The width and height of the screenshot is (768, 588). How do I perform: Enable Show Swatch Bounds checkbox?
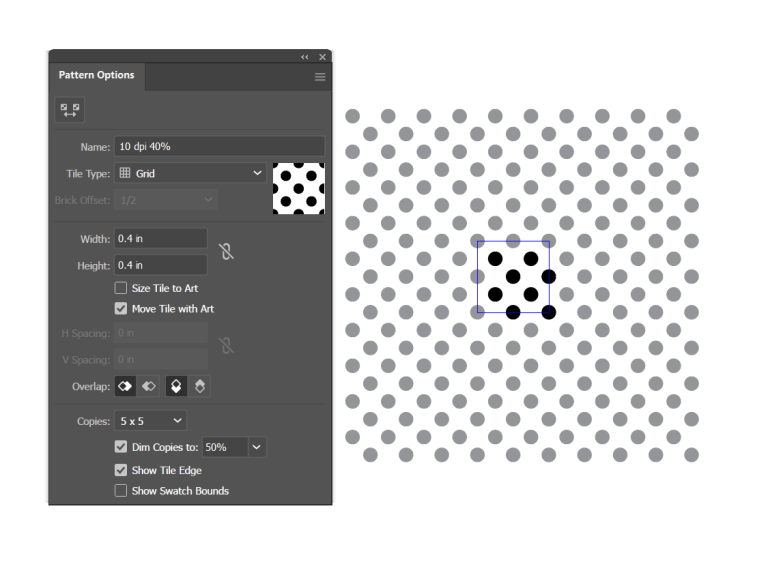120,490
